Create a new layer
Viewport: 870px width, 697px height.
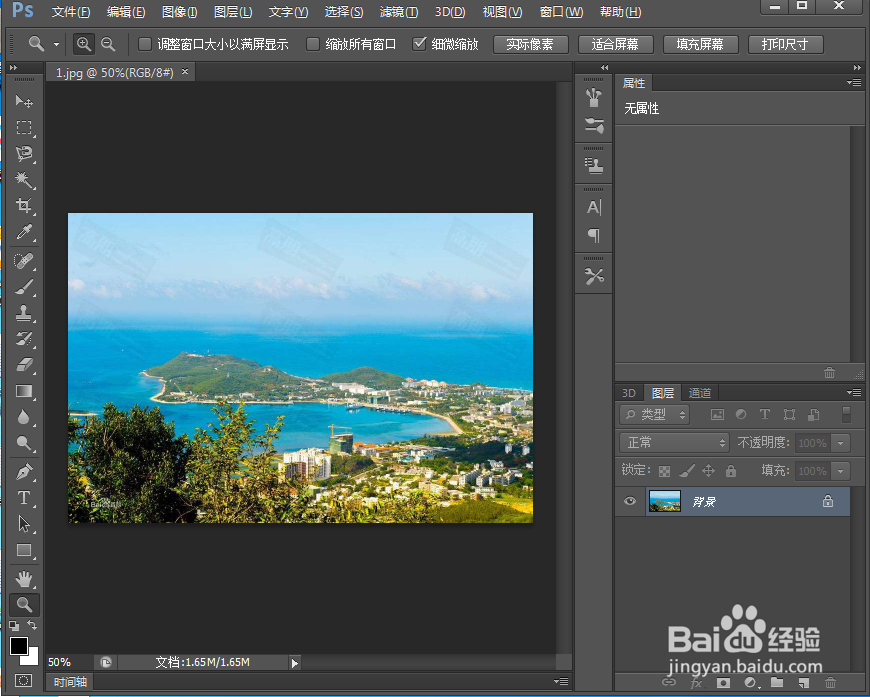click(803, 683)
